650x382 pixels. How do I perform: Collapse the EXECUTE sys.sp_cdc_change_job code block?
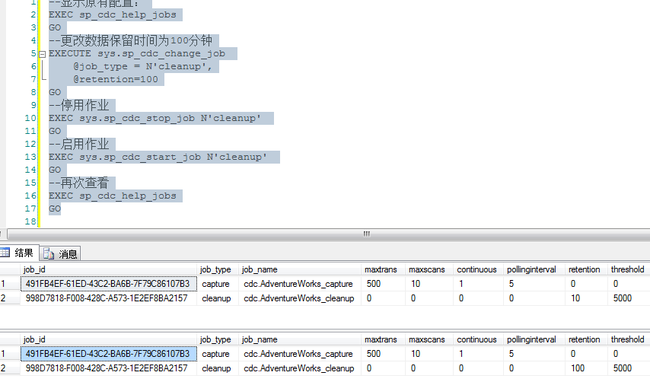(x=42, y=54)
